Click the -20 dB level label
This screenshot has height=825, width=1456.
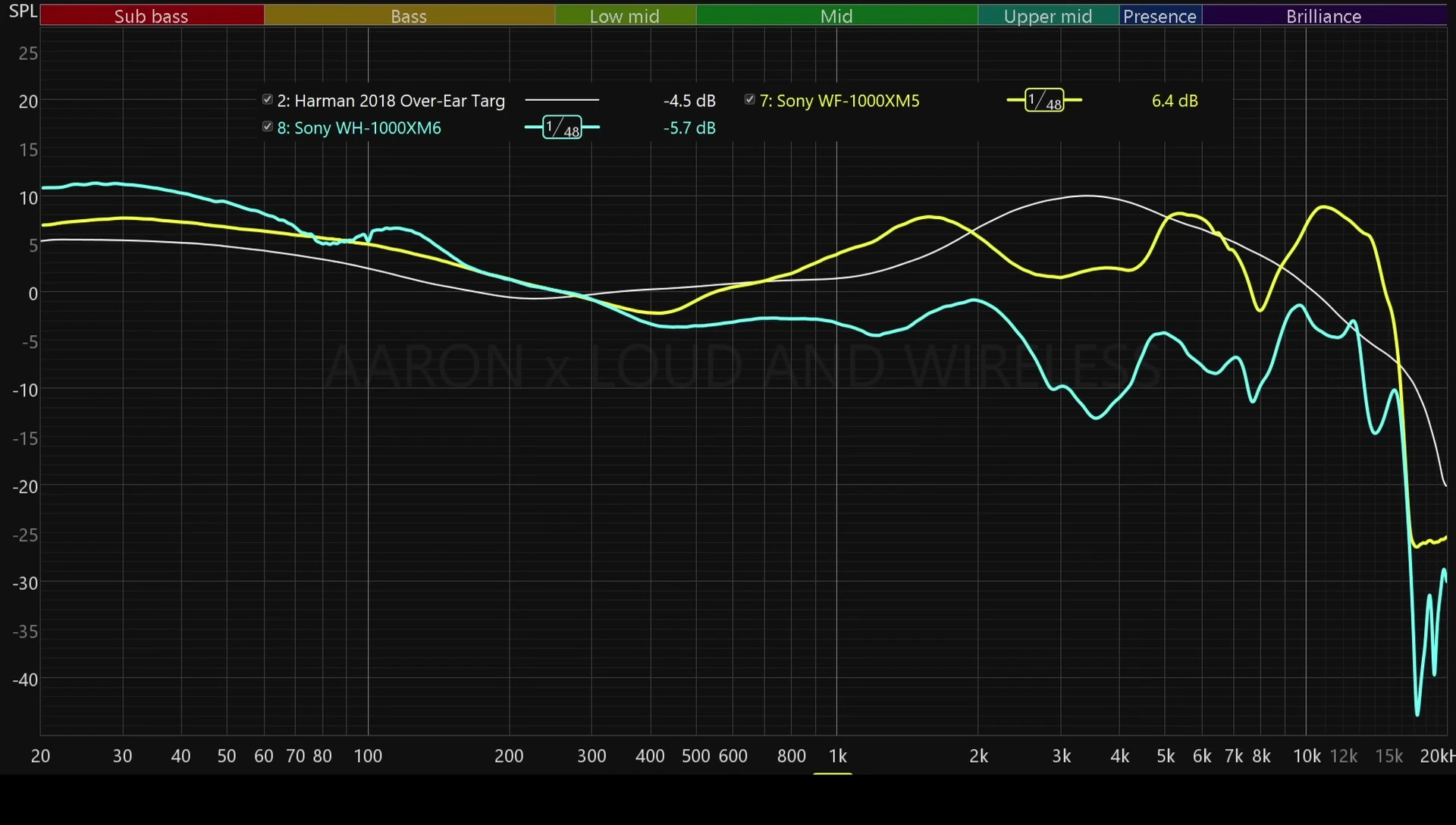[25, 487]
